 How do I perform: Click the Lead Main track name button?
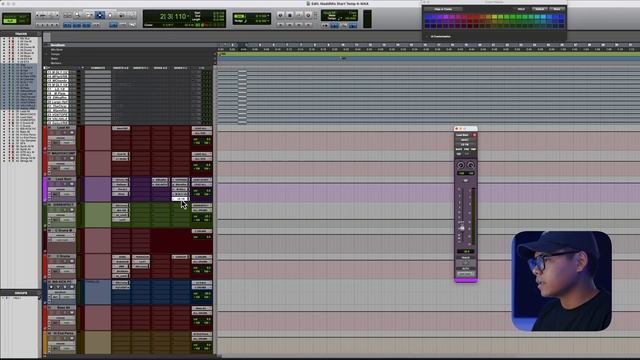[x=63, y=179]
